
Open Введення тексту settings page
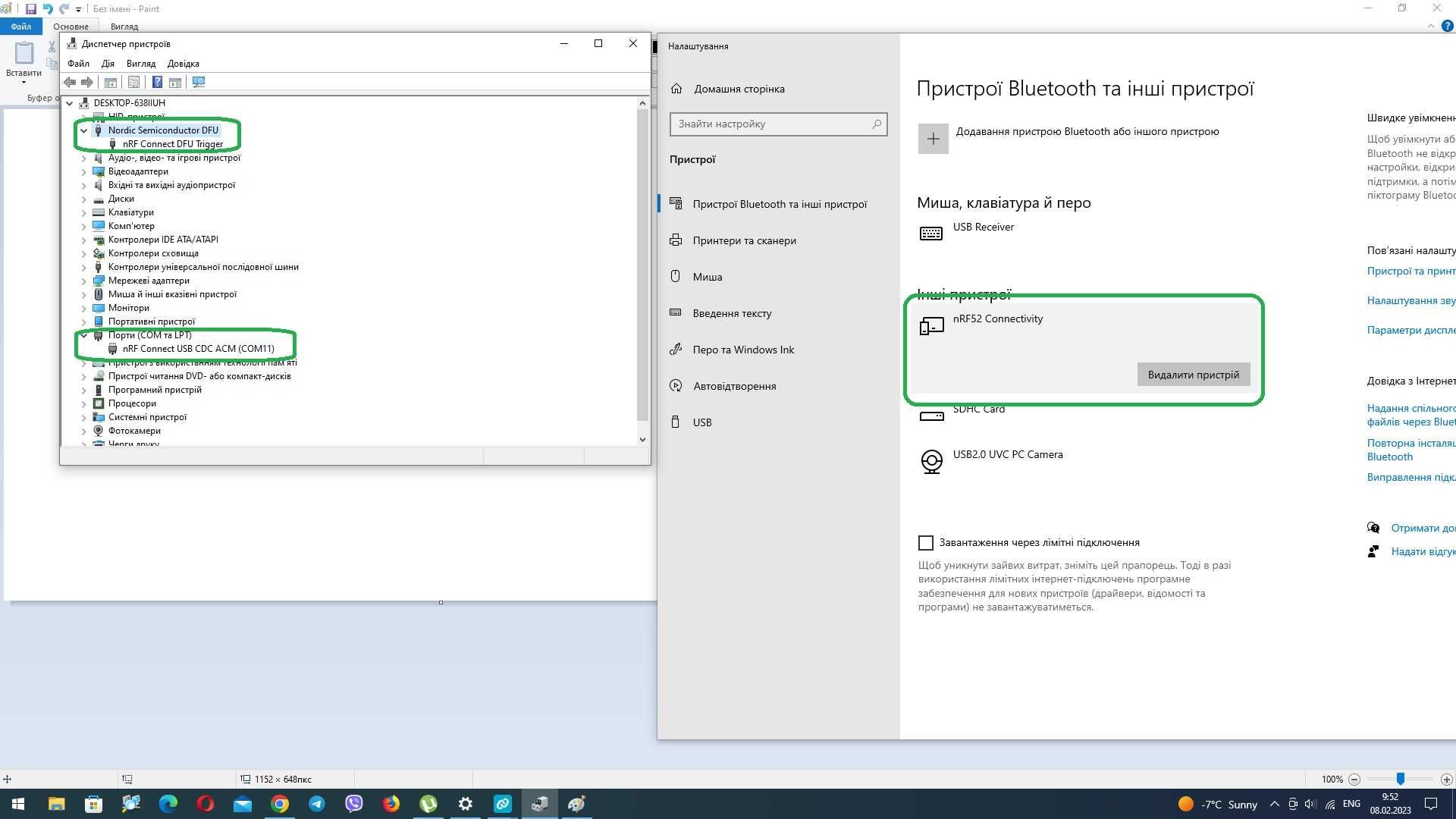[732, 313]
